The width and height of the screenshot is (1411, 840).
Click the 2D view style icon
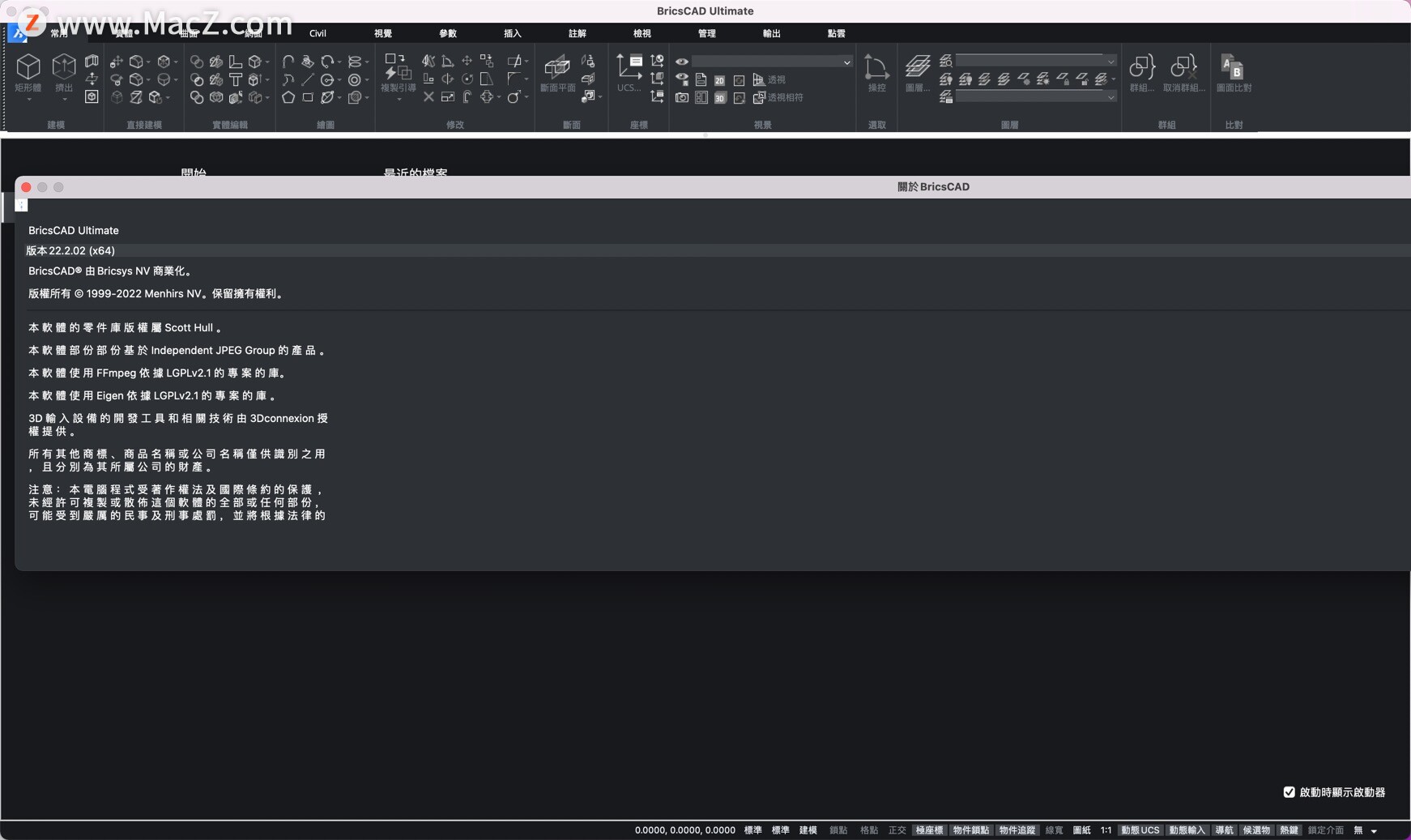(719, 80)
